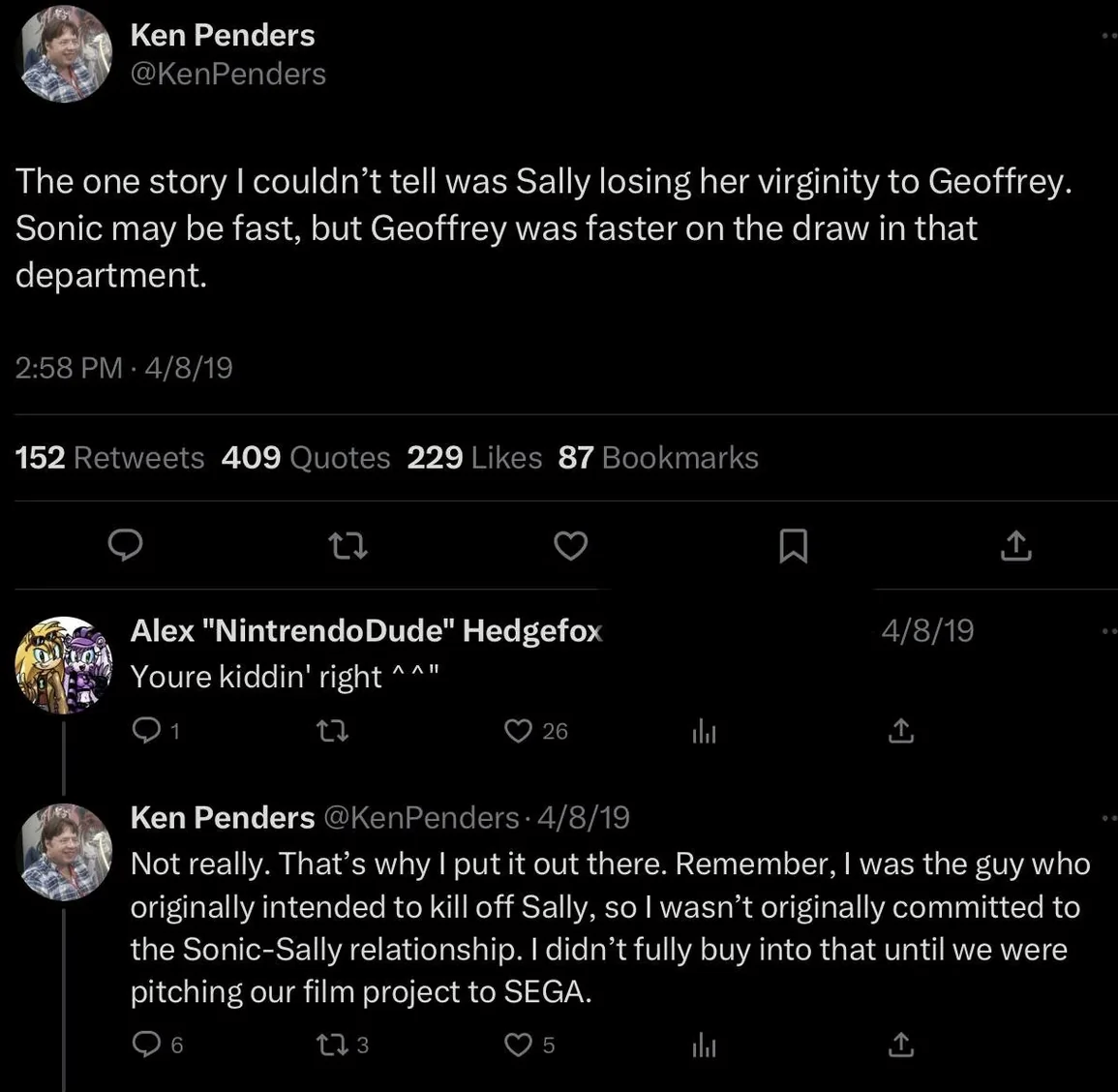Share Alex Hedgefox's reply
Viewport: 1118px width, 1092px height.
tap(900, 731)
